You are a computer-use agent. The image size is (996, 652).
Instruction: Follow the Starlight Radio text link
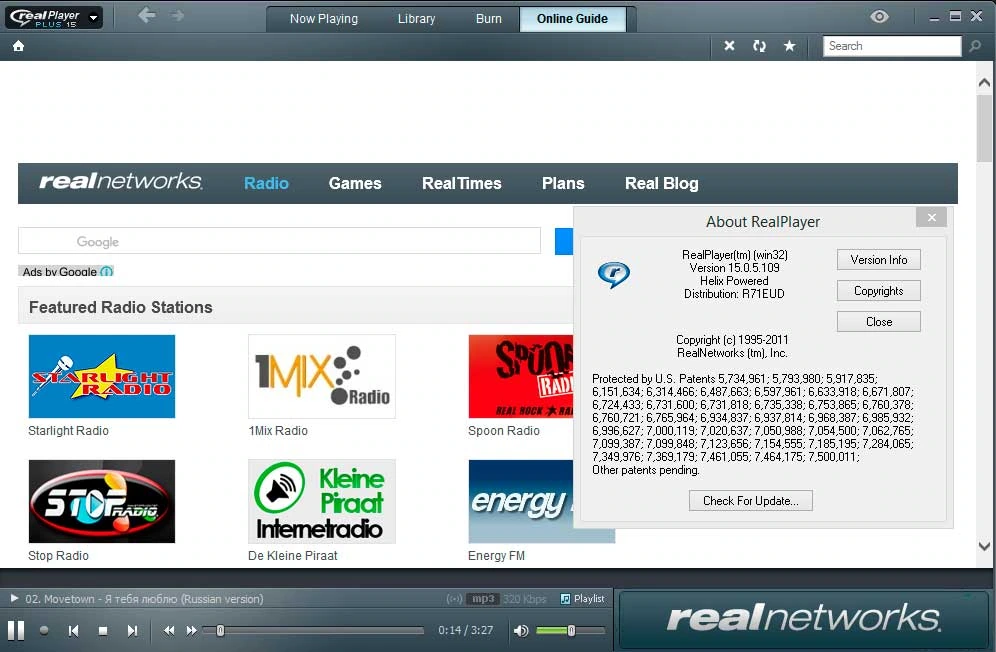[69, 431]
